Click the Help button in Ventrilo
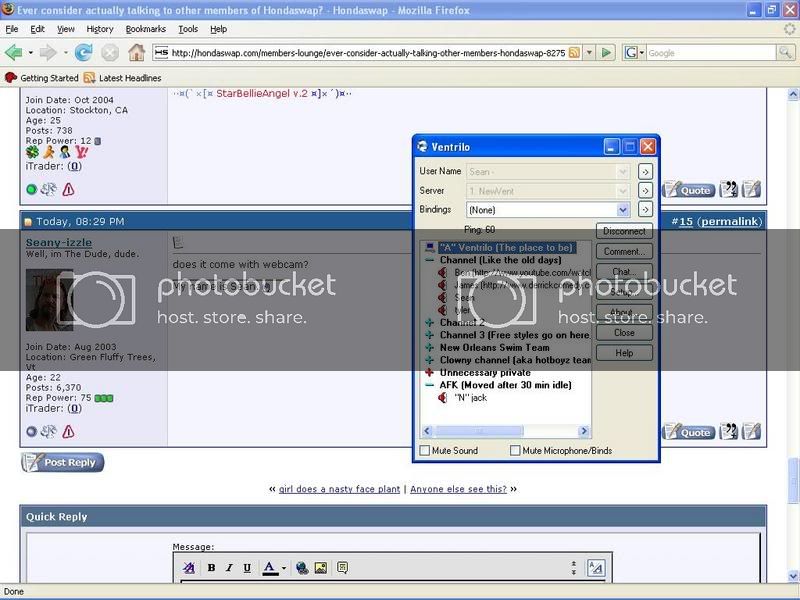The width and height of the screenshot is (800, 600). tap(624, 353)
